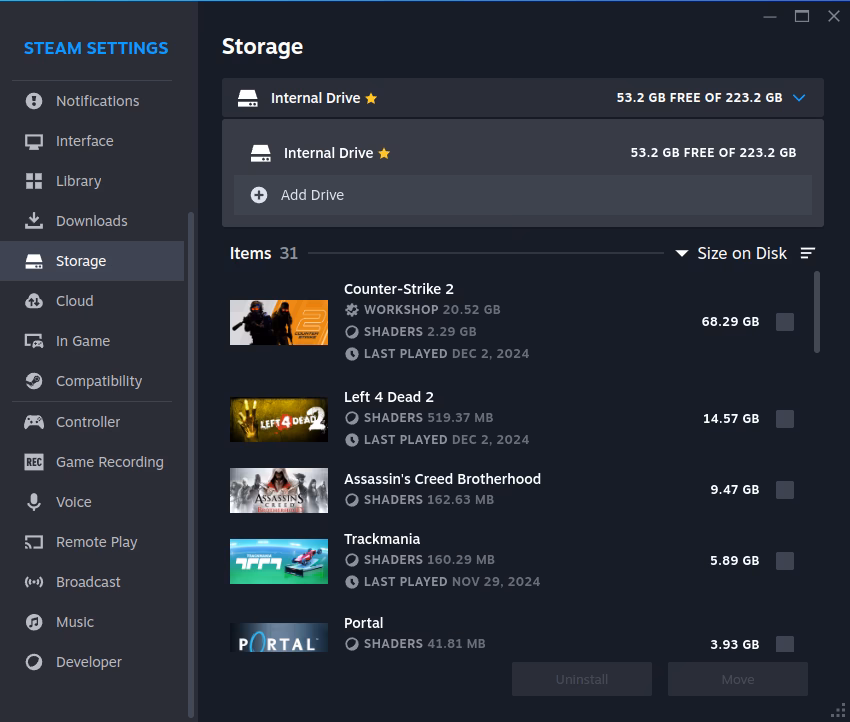Screen dimensions: 850x722
Task: Open Broadcast settings
Action: [92, 582]
